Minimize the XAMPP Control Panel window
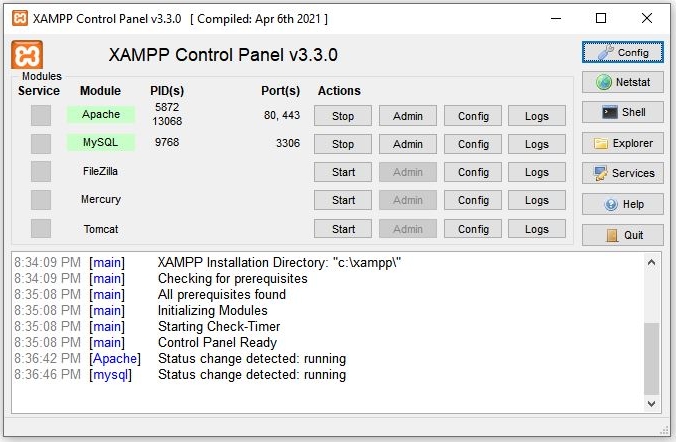This screenshot has width=676, height=442. (556, 18)
